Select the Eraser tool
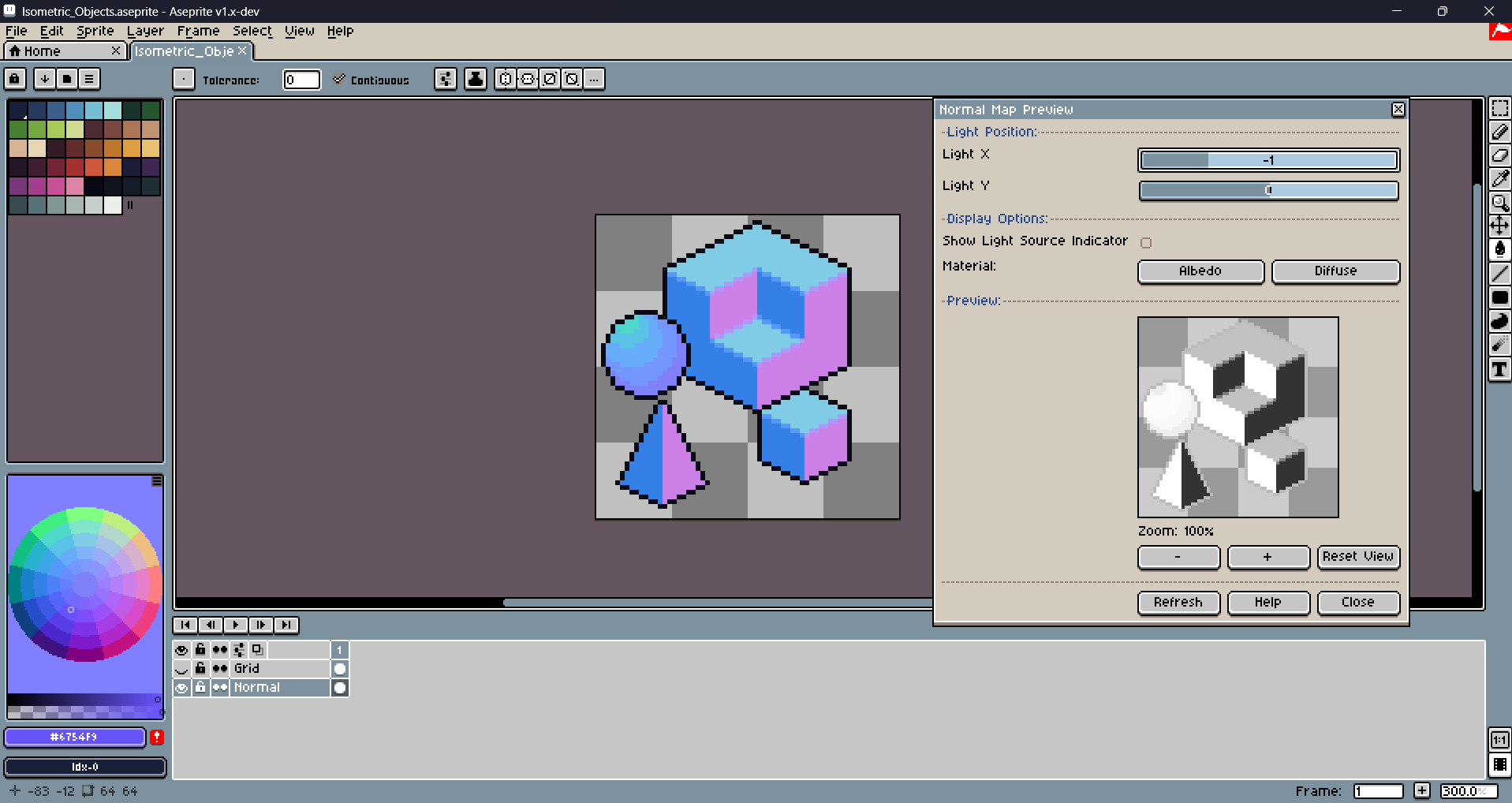The width and height of the screenshot is (1512, 803). (x=1499, y=155)
